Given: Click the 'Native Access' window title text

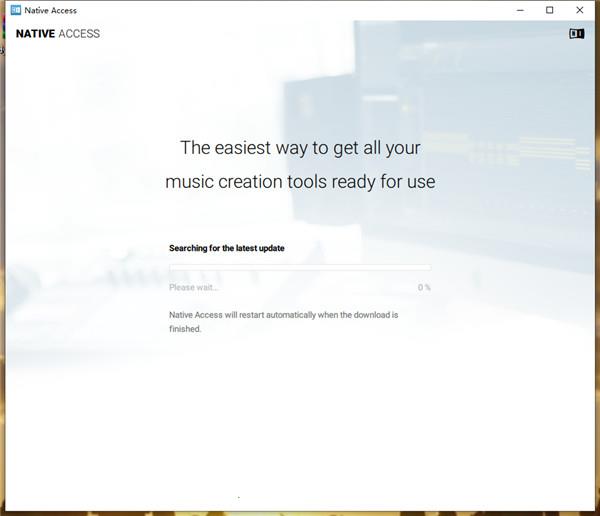Looking at the screenshot, I should (51, 11).
